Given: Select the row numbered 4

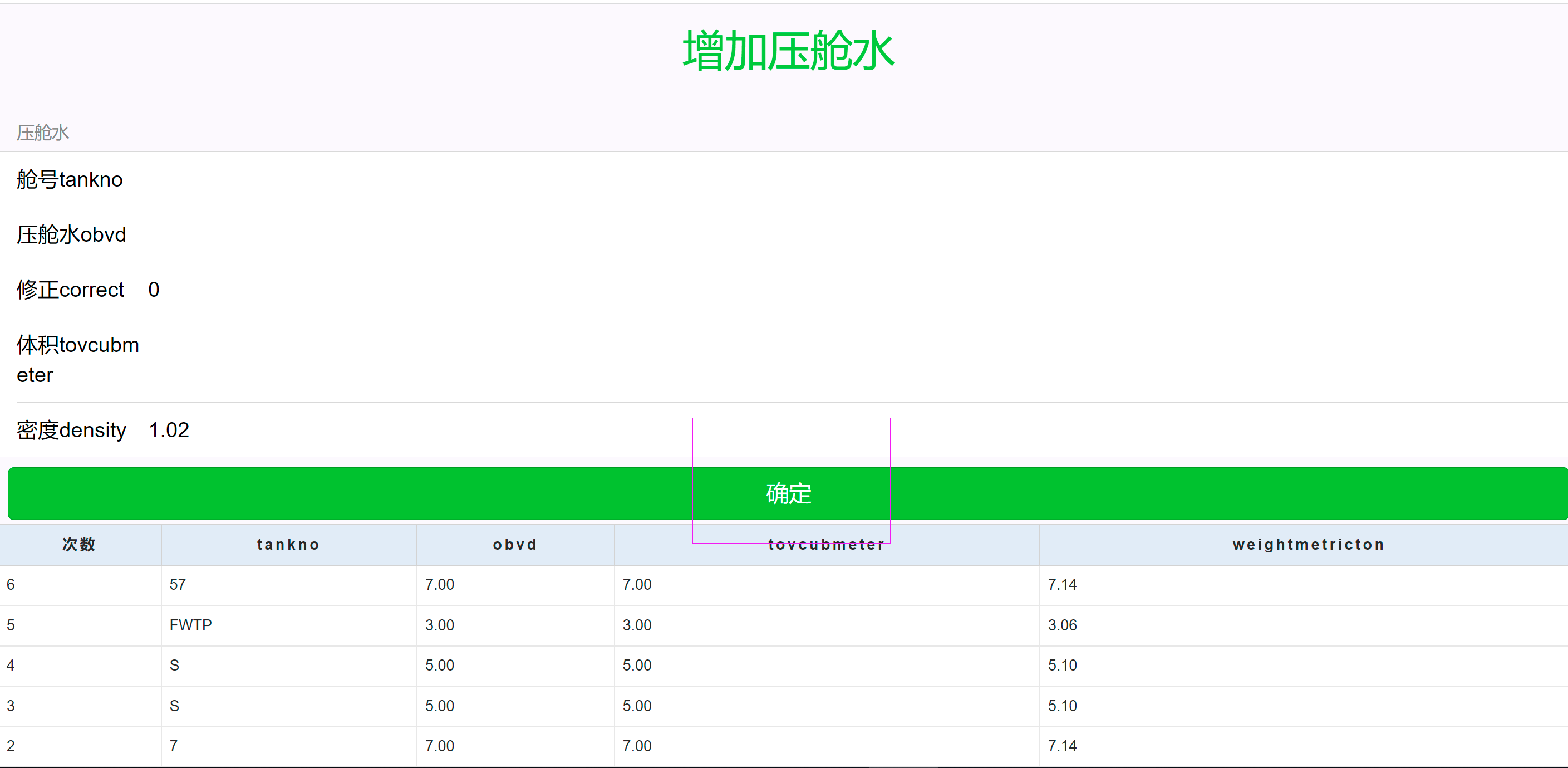Looking at the screenshot, I should click(784, 665).
